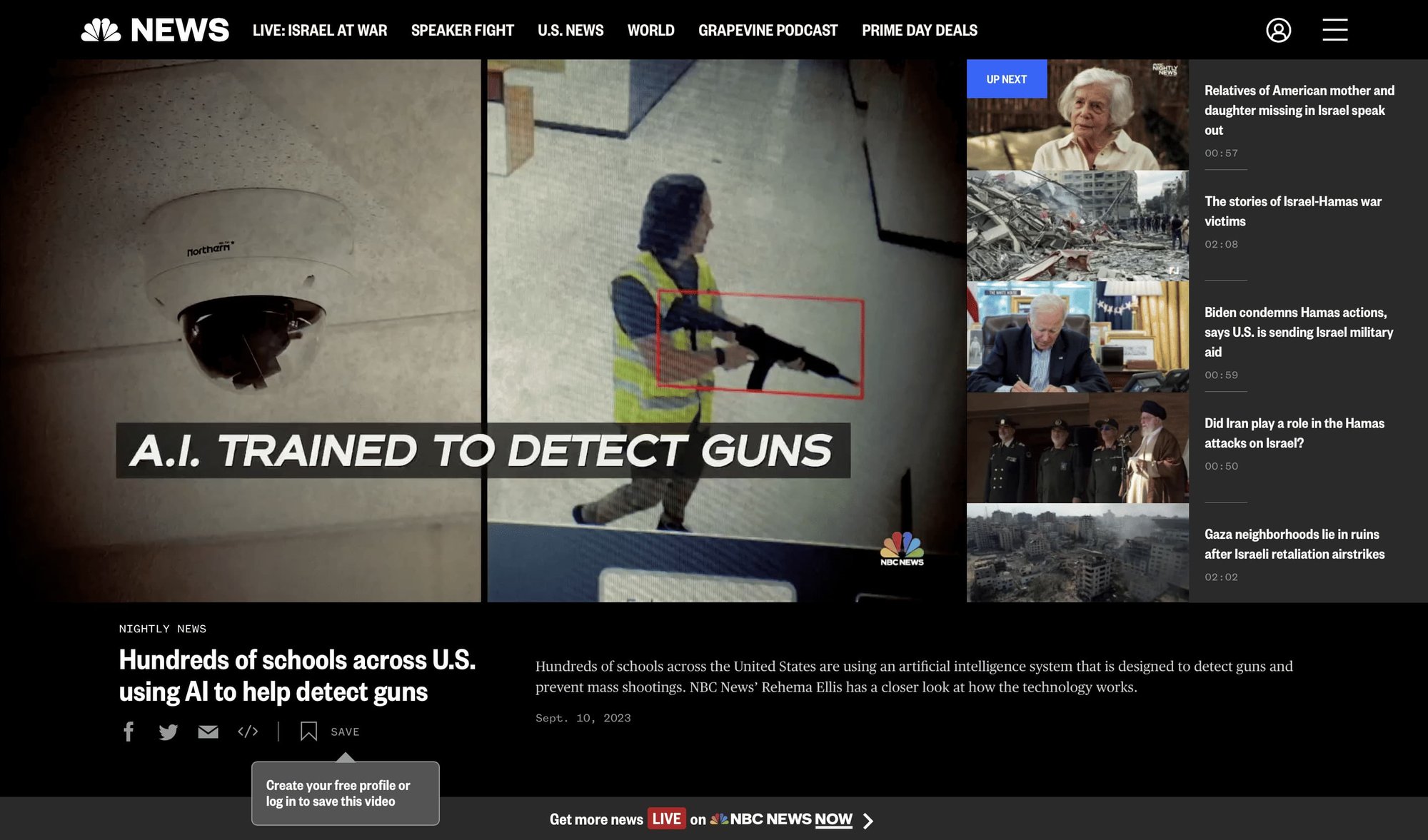Expand NBC NEWS NOW with the chevron arrow
This screenshot has width=1428, height=840.
[x=870, y=821]
